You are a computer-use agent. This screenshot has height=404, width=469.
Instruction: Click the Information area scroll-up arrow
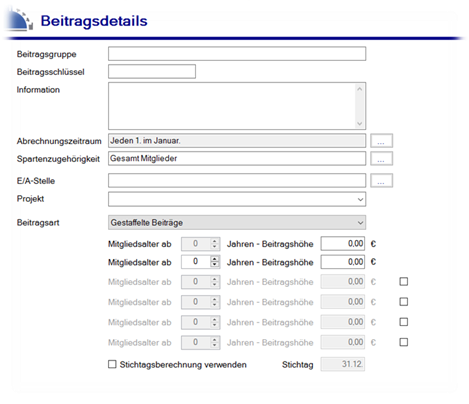click(x=360, y=89)
